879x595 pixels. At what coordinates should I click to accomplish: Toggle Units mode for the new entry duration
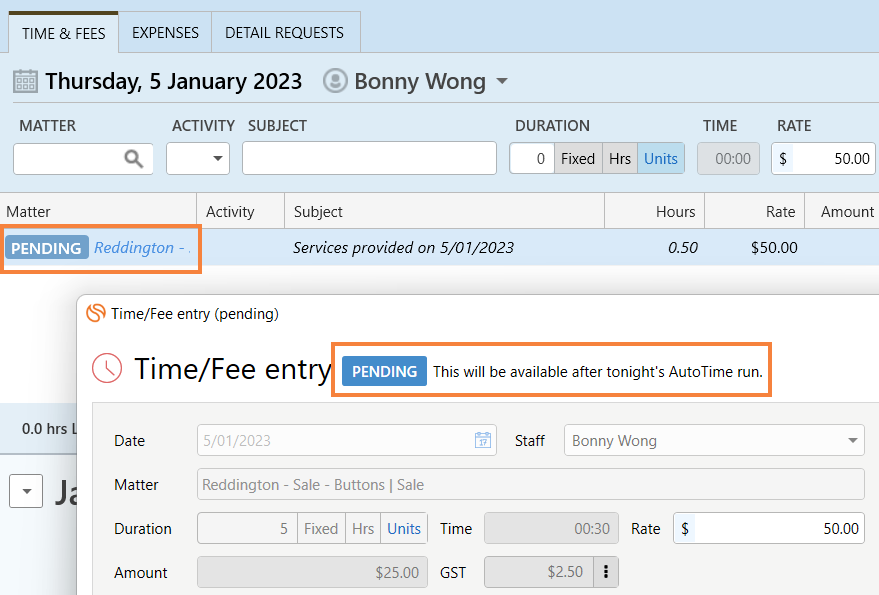[661, 158]
